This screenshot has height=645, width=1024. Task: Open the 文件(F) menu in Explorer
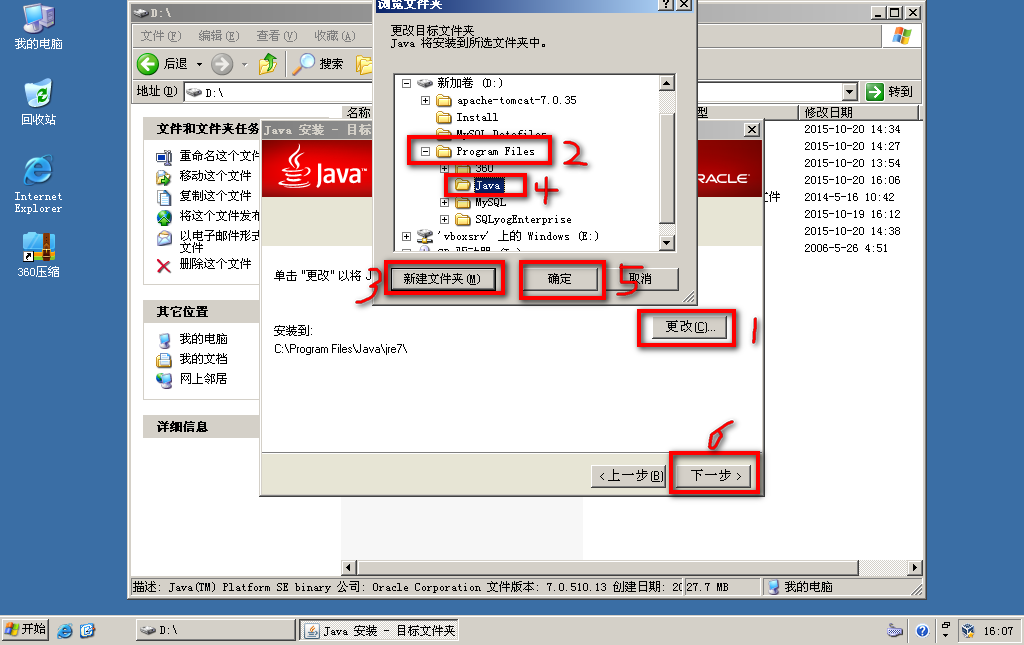point(161,36)
